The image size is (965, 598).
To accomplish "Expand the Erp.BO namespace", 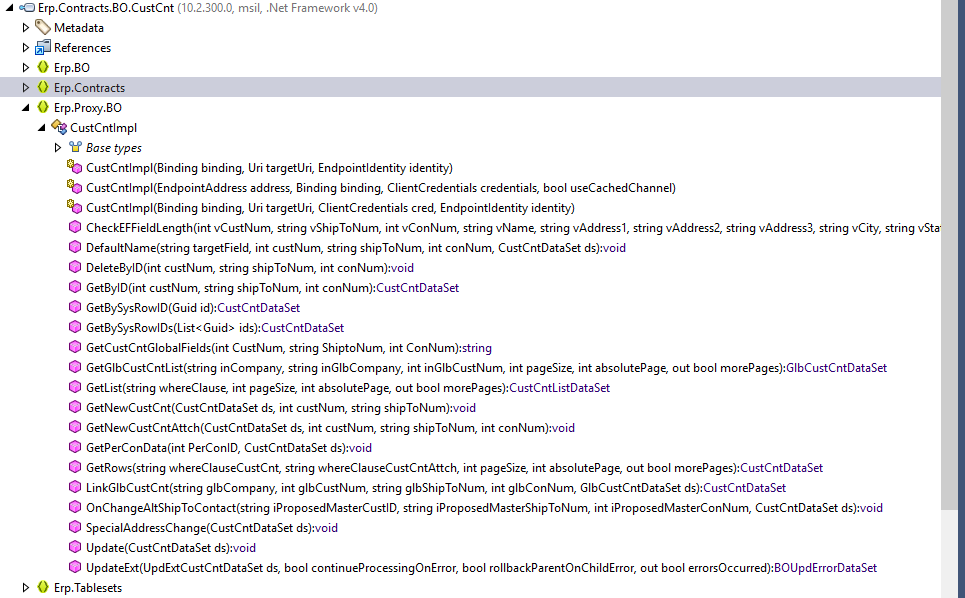I will click(25, 68).
